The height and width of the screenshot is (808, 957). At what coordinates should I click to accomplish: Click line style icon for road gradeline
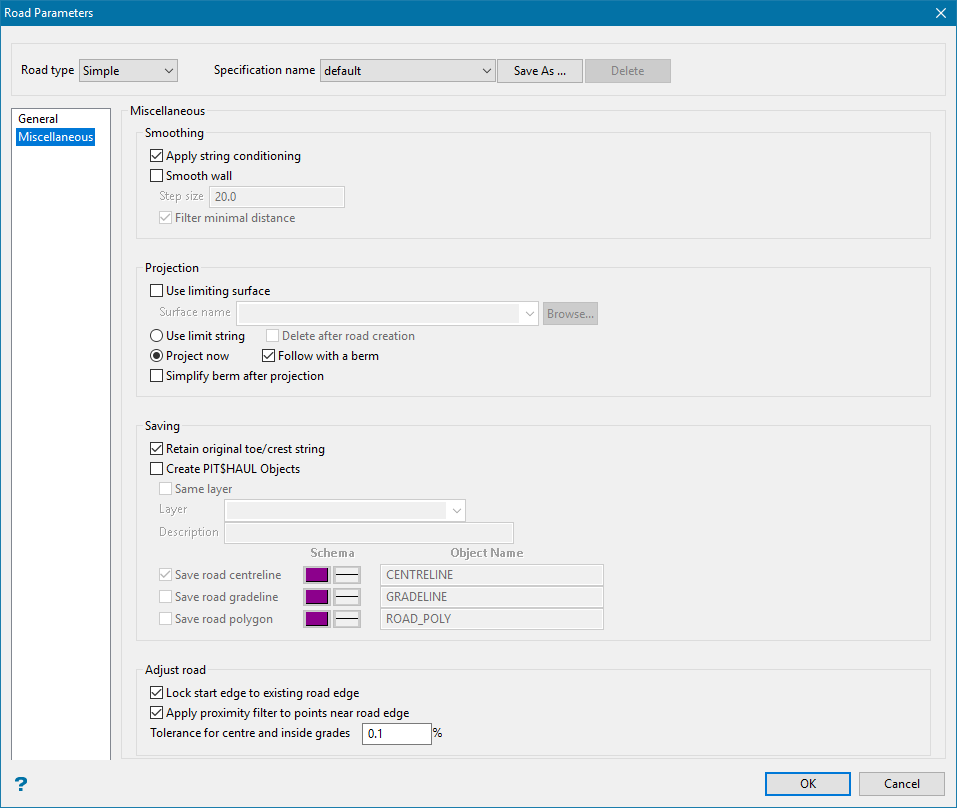coord(347,597)
